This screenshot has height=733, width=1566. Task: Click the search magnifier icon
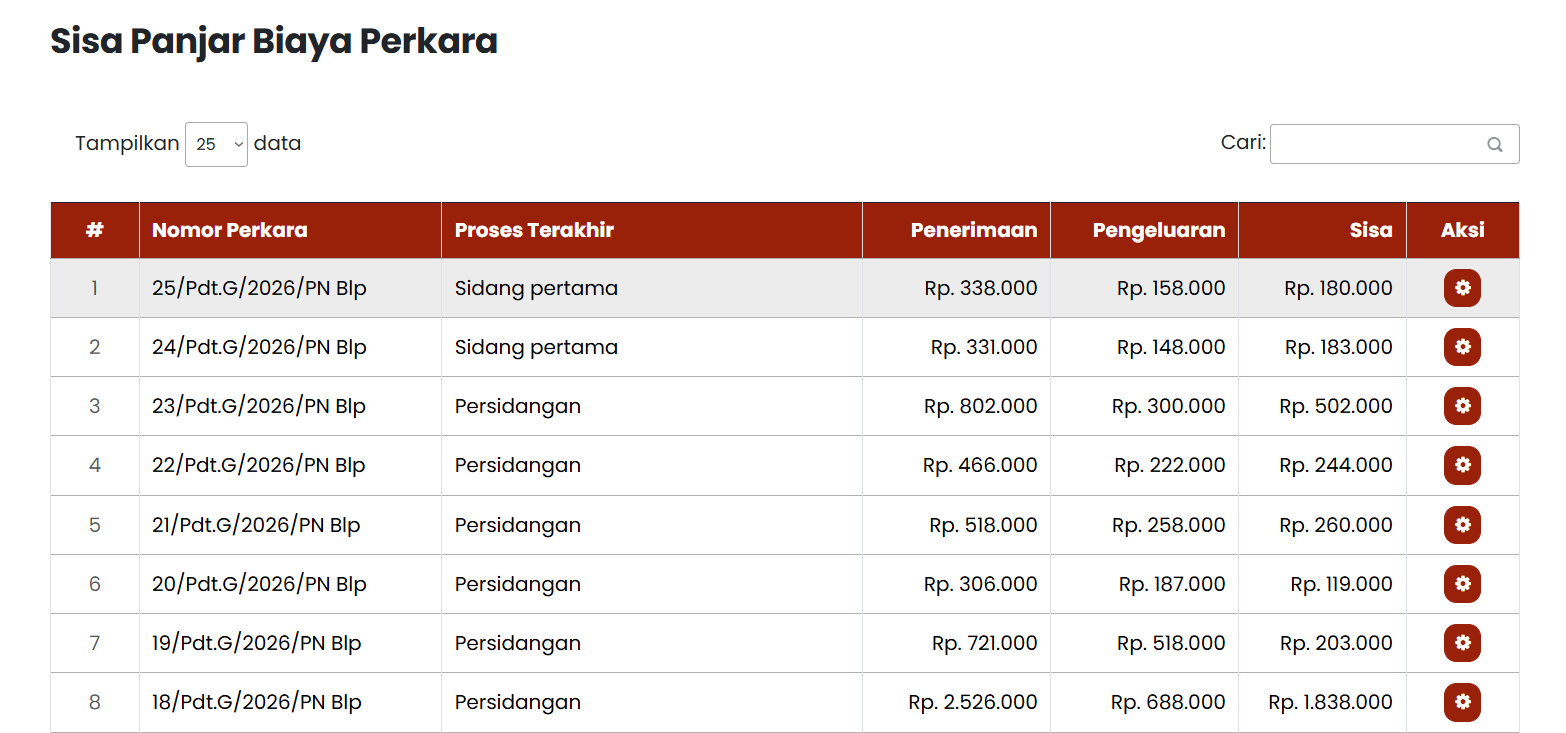click(1495, 144)
